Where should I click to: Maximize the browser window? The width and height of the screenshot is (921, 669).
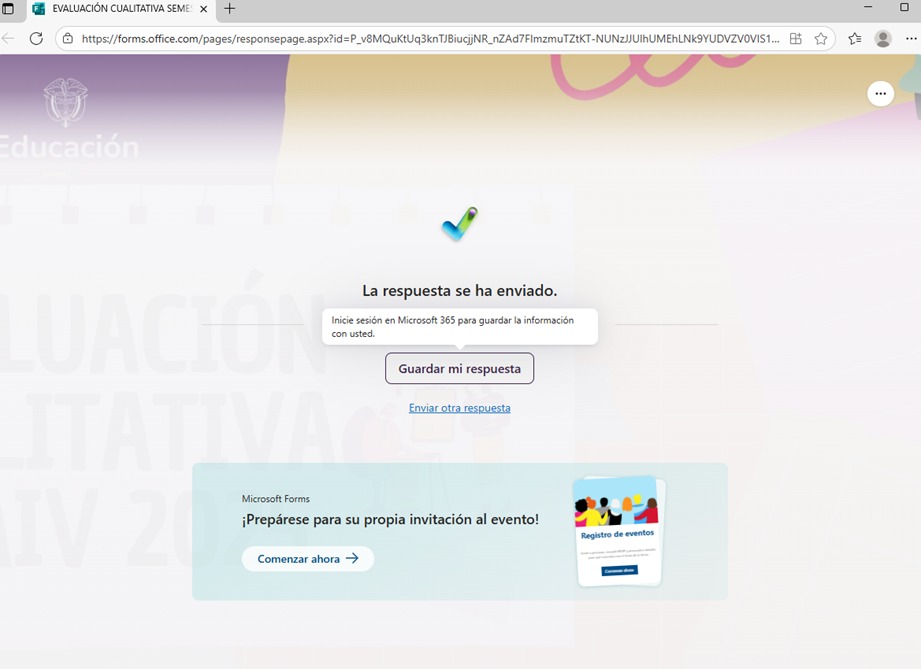coord(904,8)
